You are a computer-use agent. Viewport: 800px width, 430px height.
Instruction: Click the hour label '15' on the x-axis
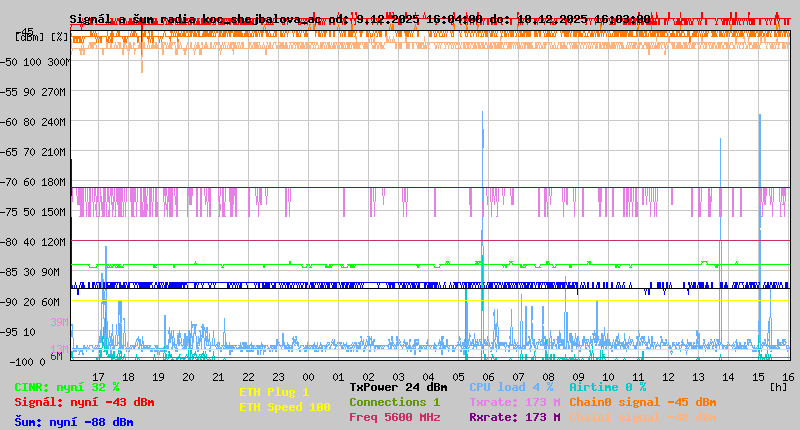[758, 377]
